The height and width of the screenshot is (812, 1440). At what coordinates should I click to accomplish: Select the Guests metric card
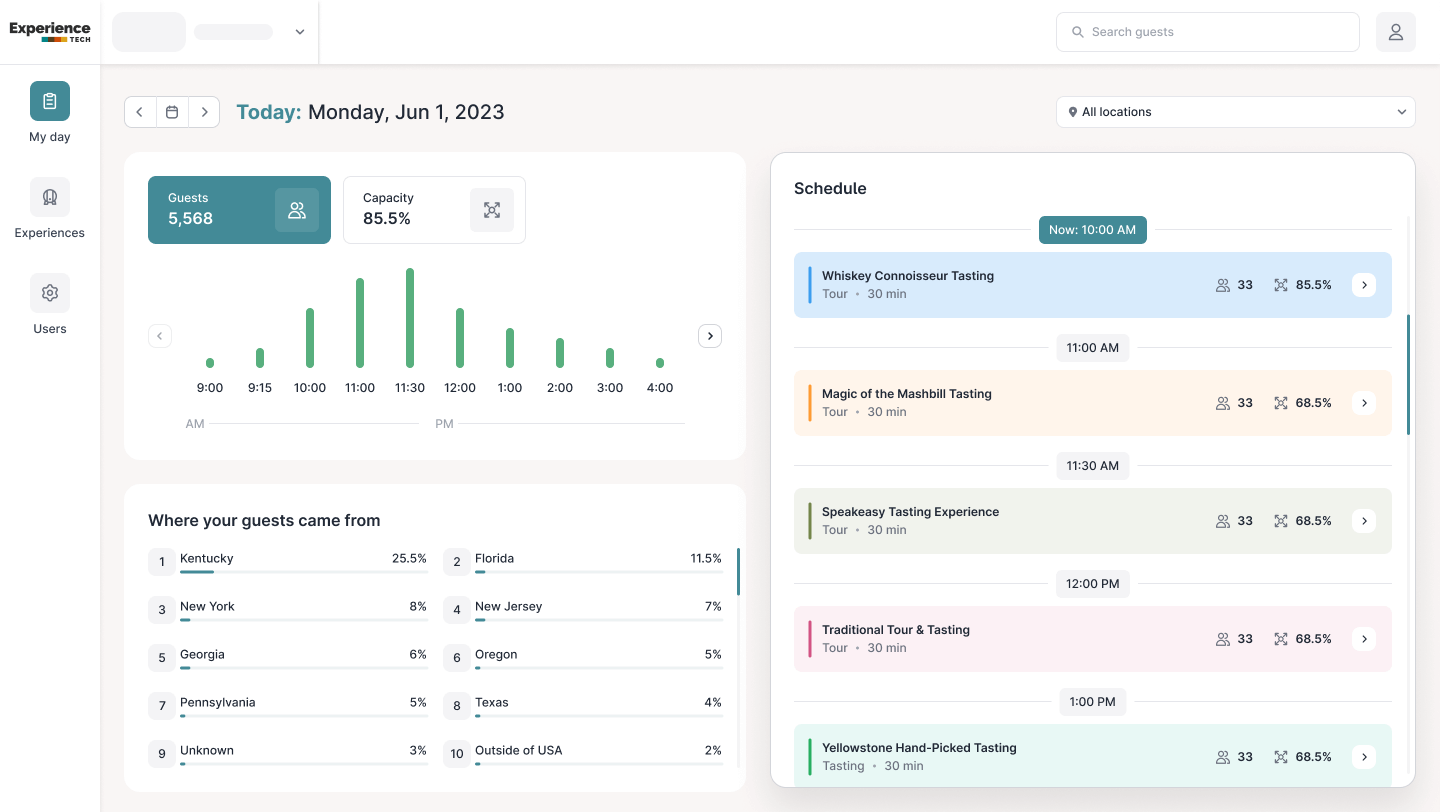[x=239, y=210]
